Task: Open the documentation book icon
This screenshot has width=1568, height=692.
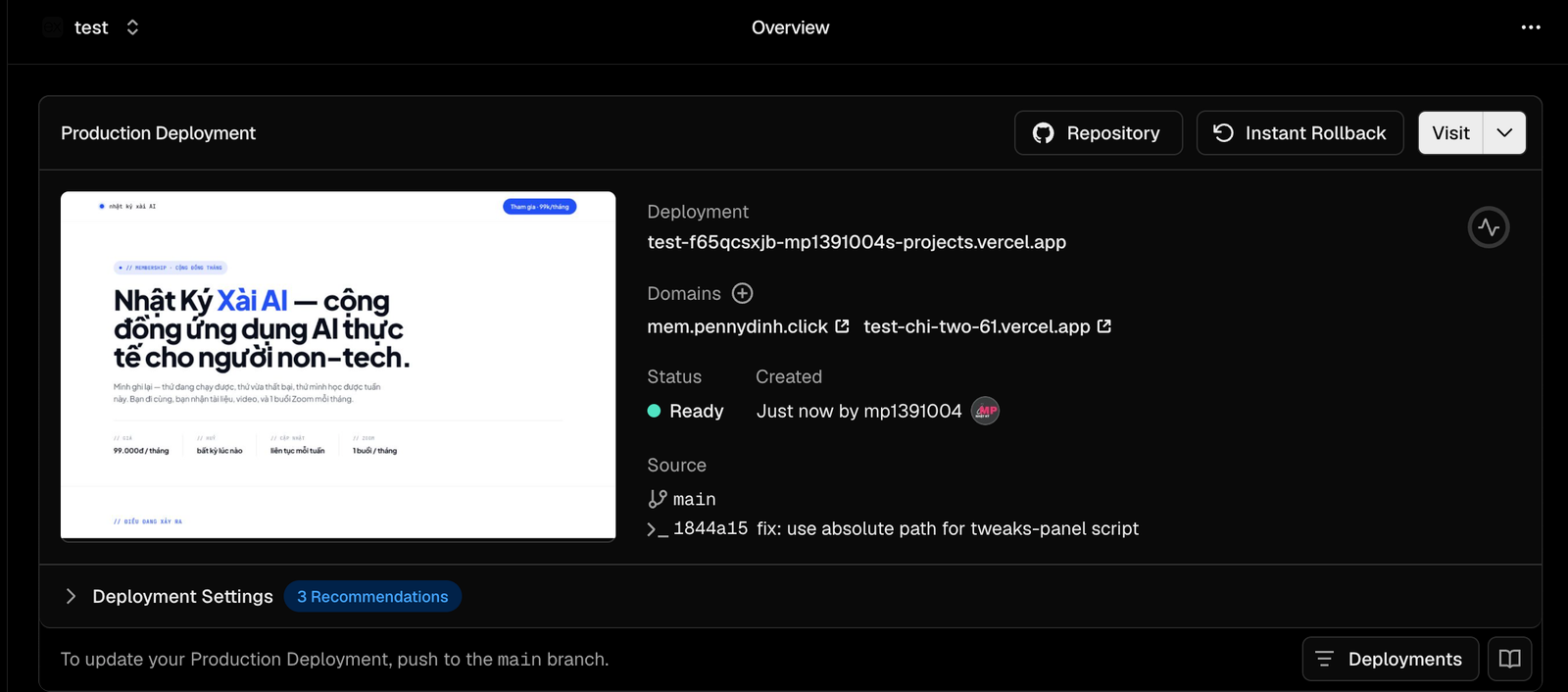Action: (1510, 659)
